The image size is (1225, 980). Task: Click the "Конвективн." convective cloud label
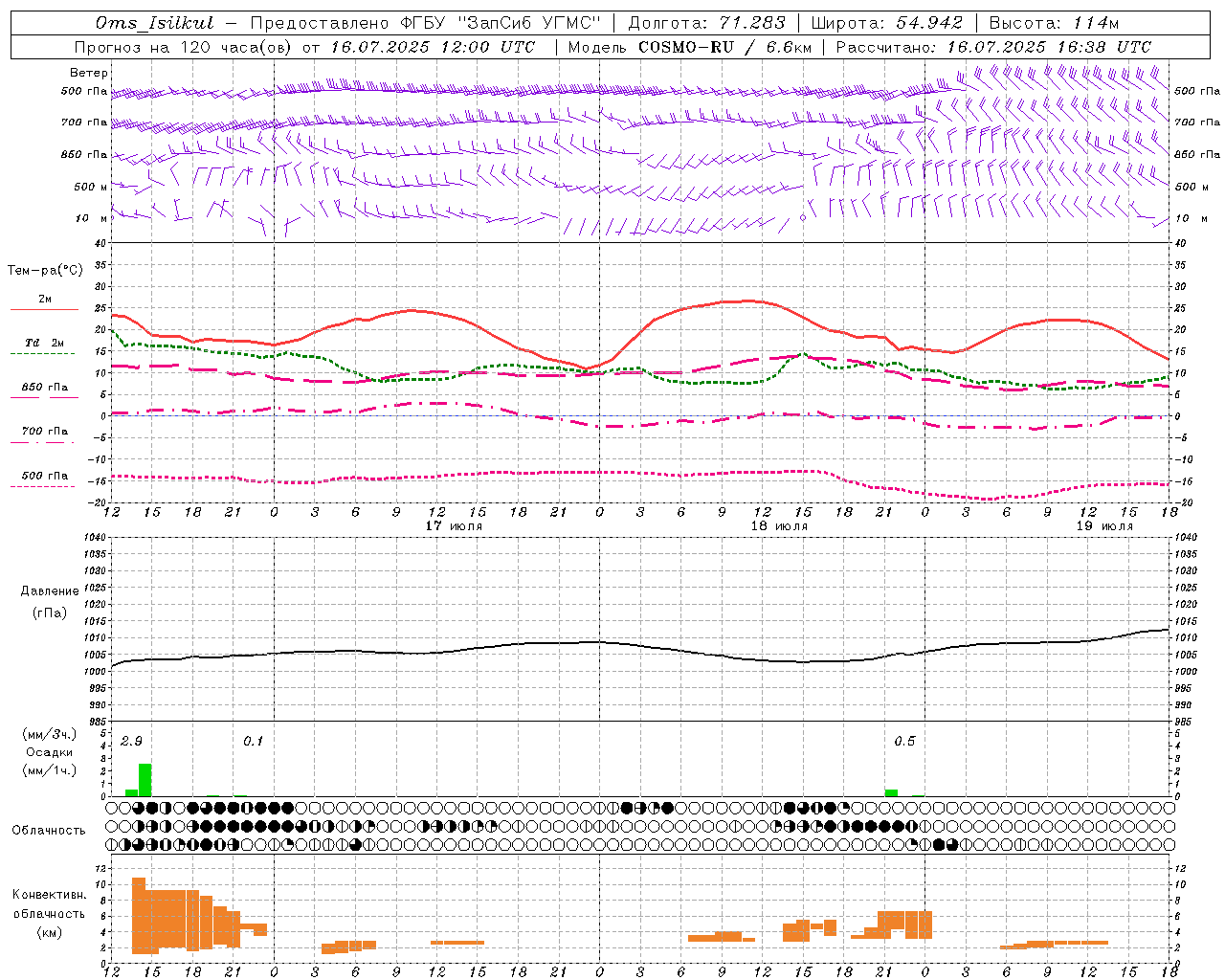(x=49, y=895)
